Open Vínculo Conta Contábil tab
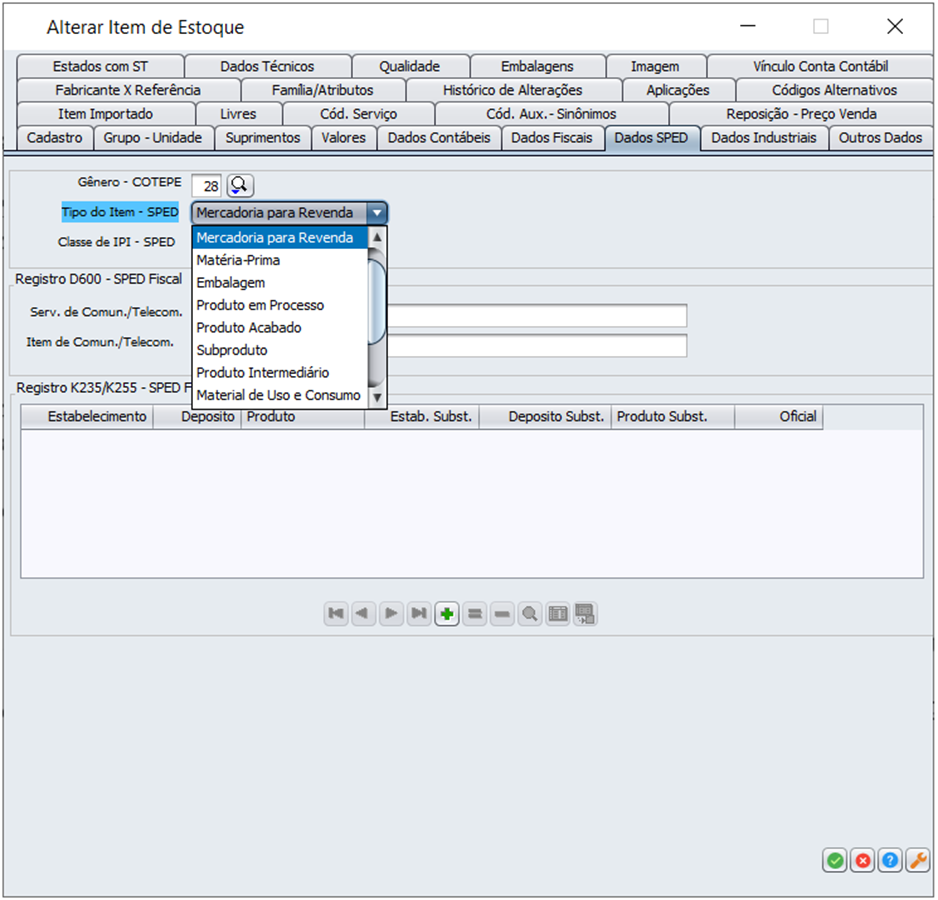 pos(820,66)
